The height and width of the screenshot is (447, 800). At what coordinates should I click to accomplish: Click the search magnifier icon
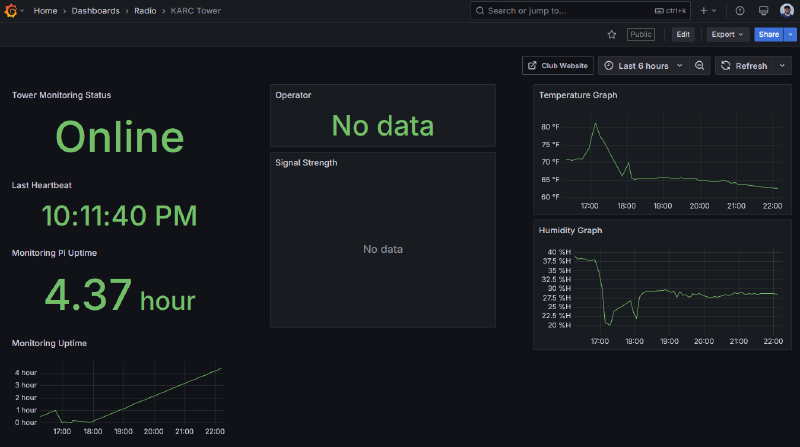(480, 11)
